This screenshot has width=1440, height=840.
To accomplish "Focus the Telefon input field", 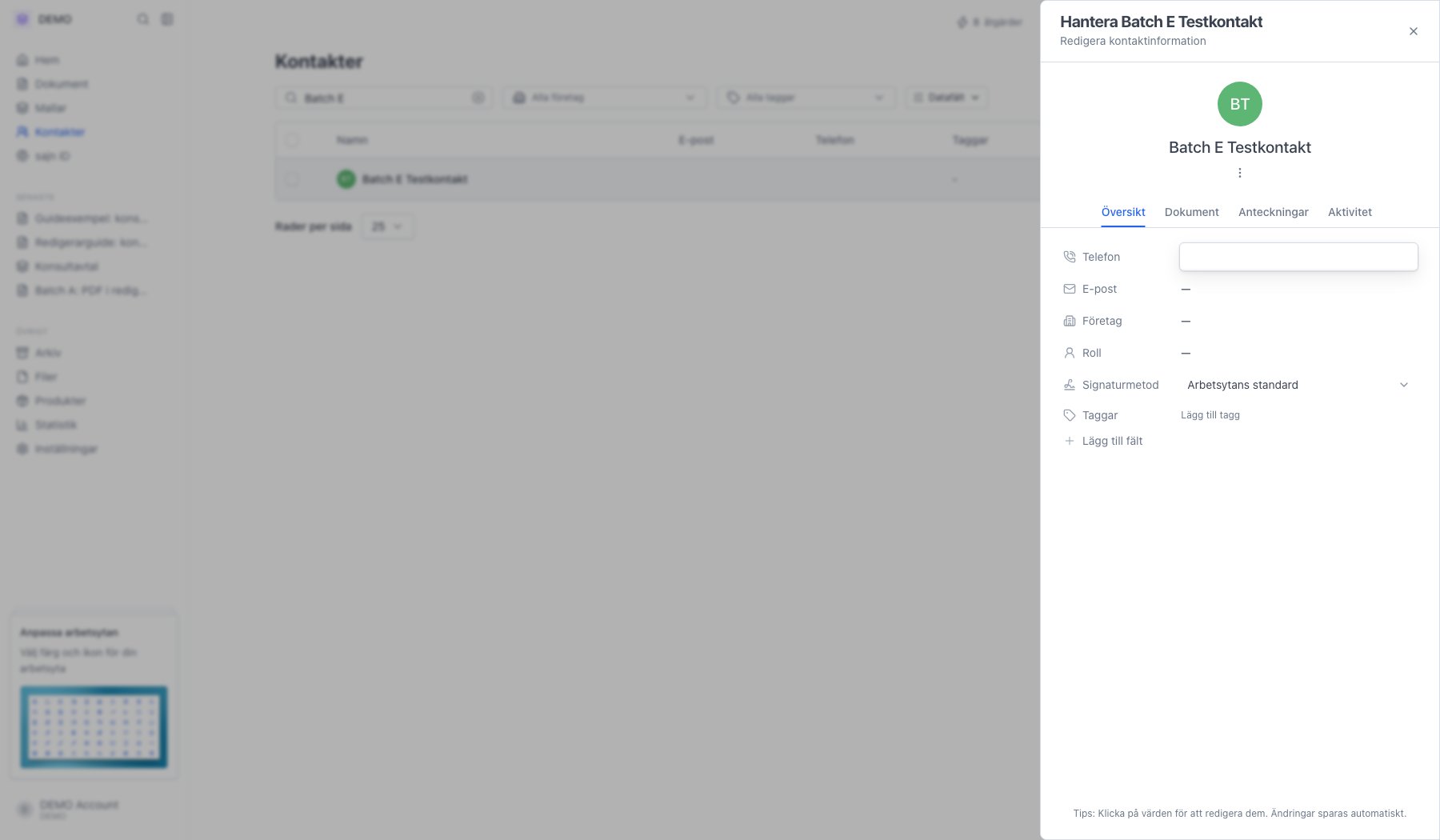I will pos(1298,257).
